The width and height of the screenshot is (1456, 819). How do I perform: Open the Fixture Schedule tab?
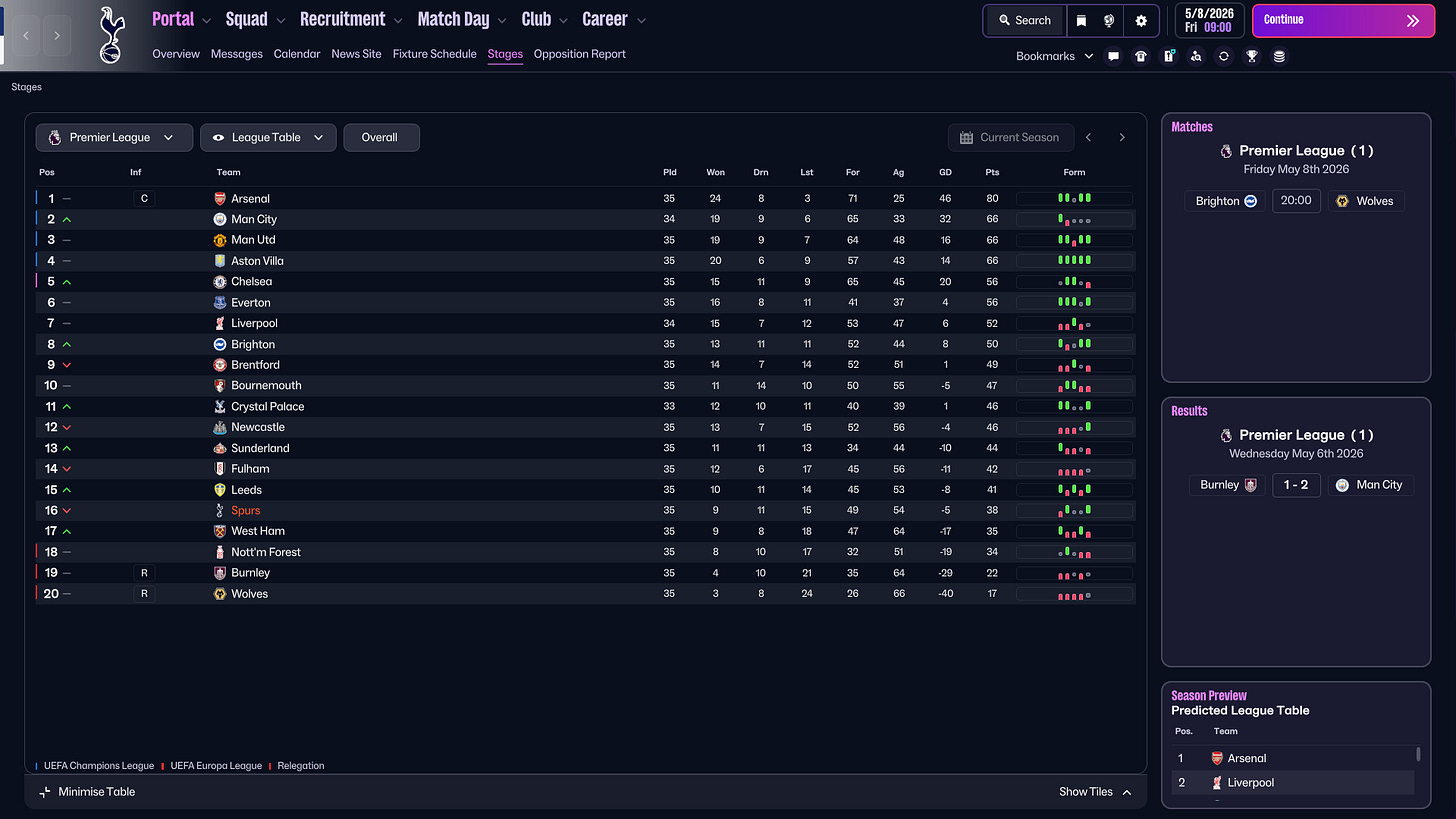point(434,54)
